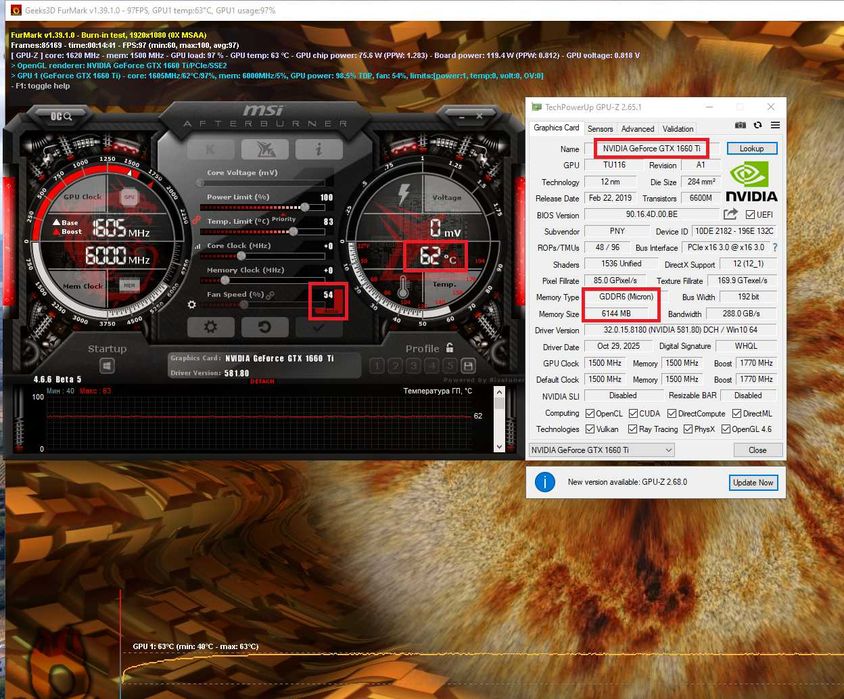The width and height of the screenshot is (844, 699).
Task: Click the Memory Clock slider handle
Action: coord(225,280)
